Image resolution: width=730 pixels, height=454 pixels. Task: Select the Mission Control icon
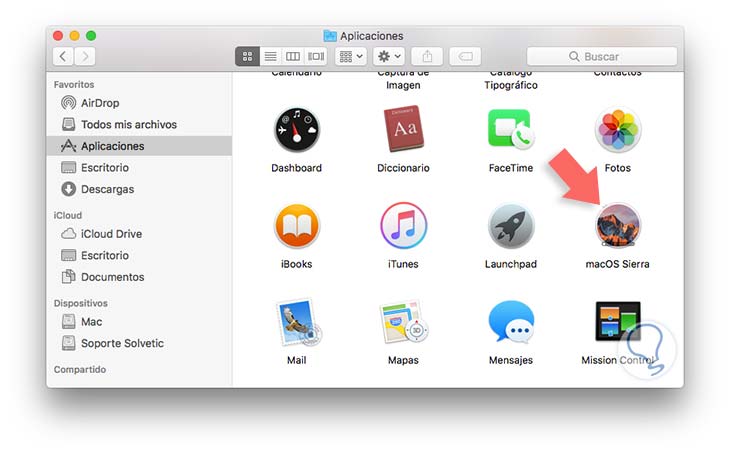pyautogui.click(x=618, y=321)
